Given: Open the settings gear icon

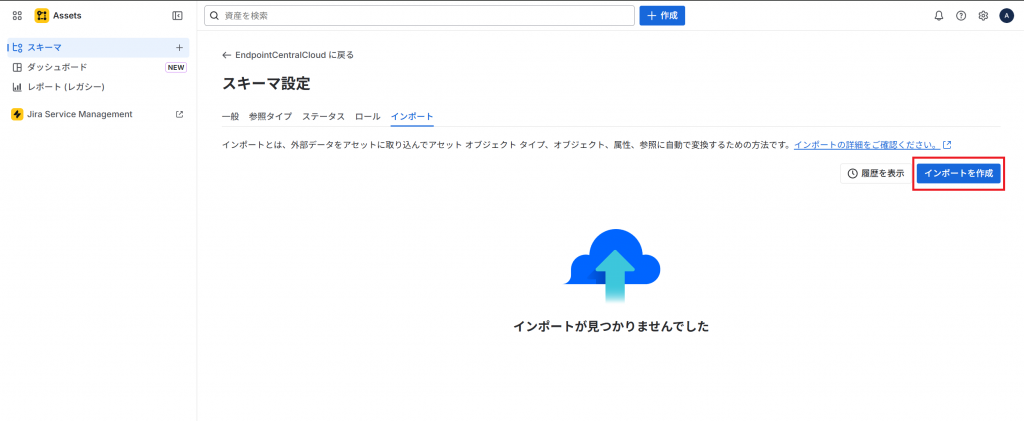Looking at the screenshot, I should [983, 16].
